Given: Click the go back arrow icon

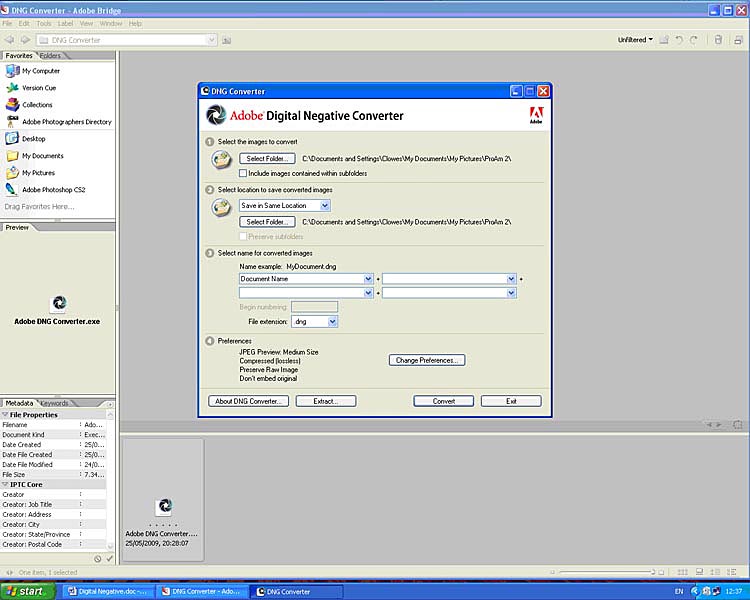Looking at the screenshot, I should pos(9,40).
